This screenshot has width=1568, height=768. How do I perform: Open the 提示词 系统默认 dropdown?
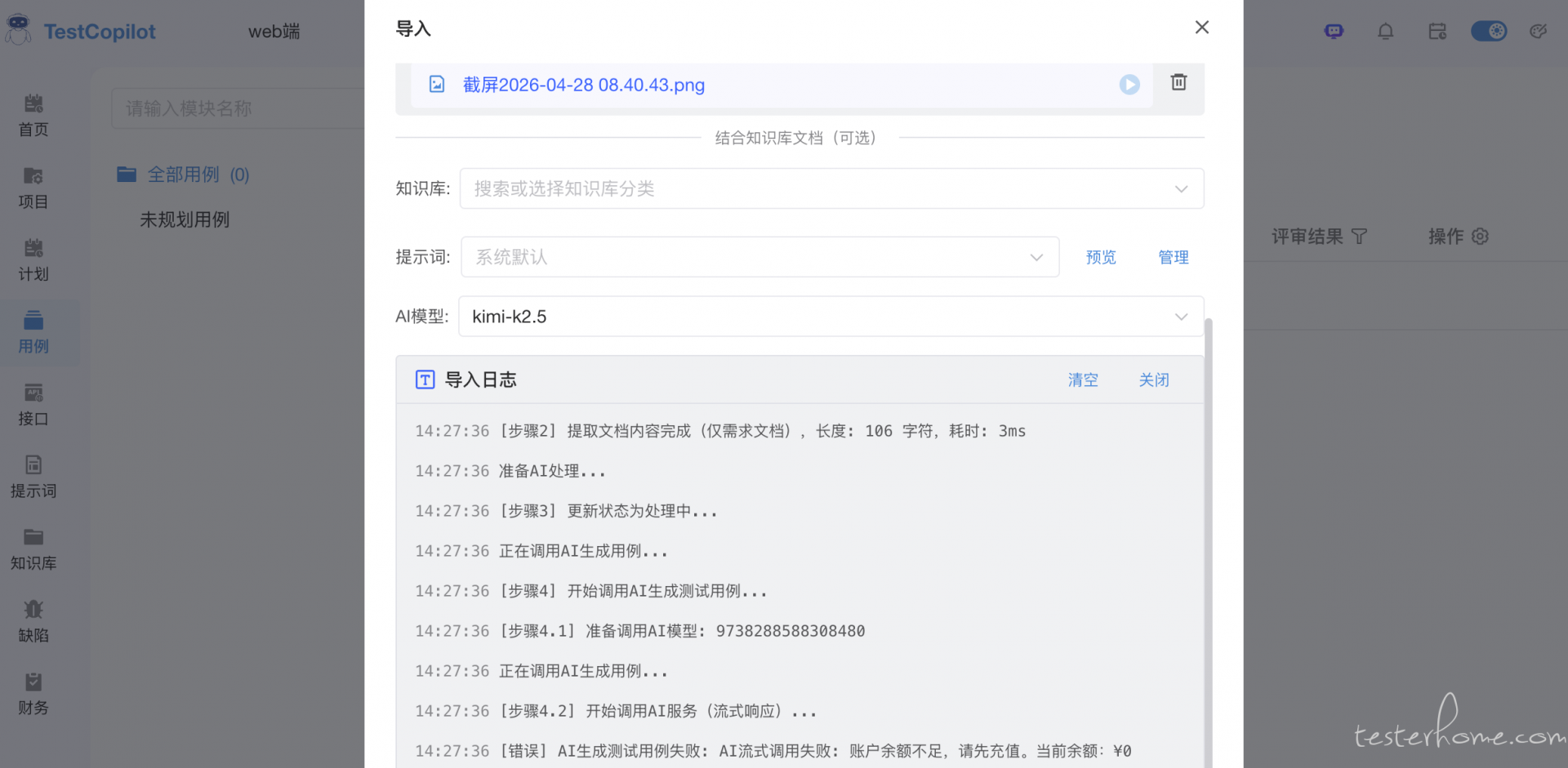759,257
